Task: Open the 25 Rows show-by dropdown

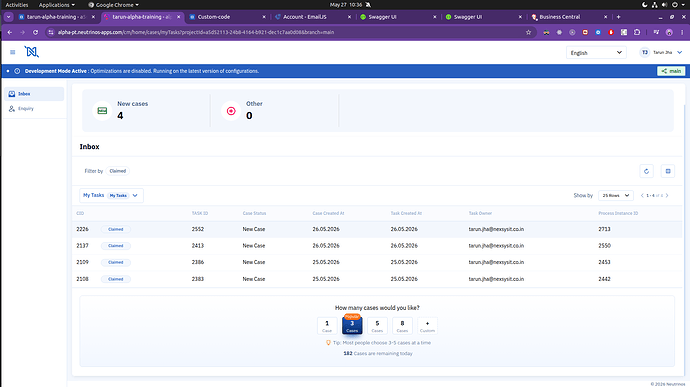Action: click(616, 195)
